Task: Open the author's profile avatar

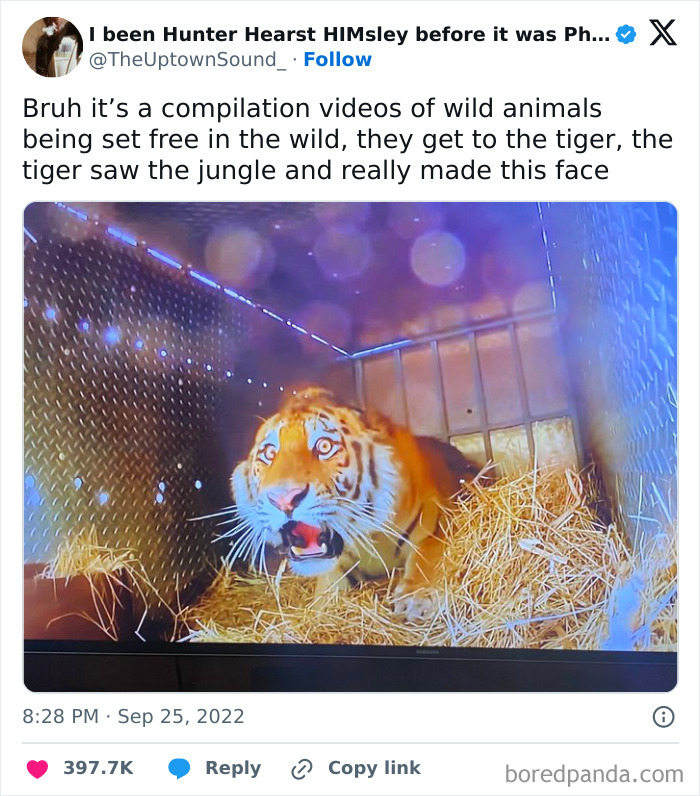Action: tap(52, 47)
